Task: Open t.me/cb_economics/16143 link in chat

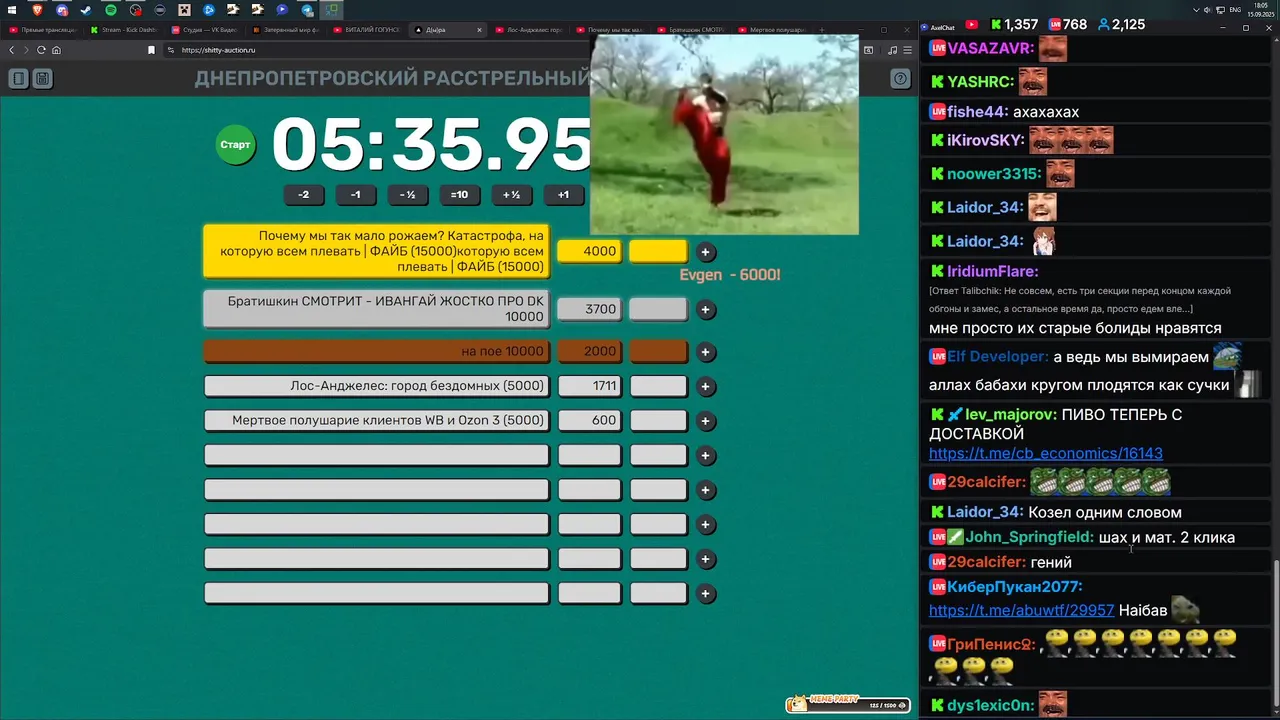Action: (1046, 453)
